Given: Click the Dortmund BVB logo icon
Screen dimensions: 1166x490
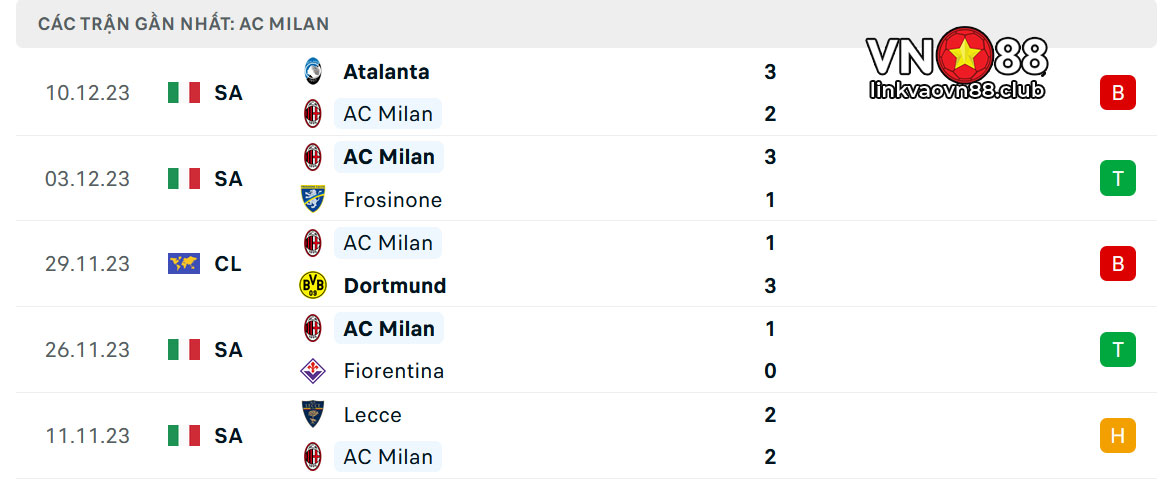Looking at the screenshot, I should pos(312,286).
